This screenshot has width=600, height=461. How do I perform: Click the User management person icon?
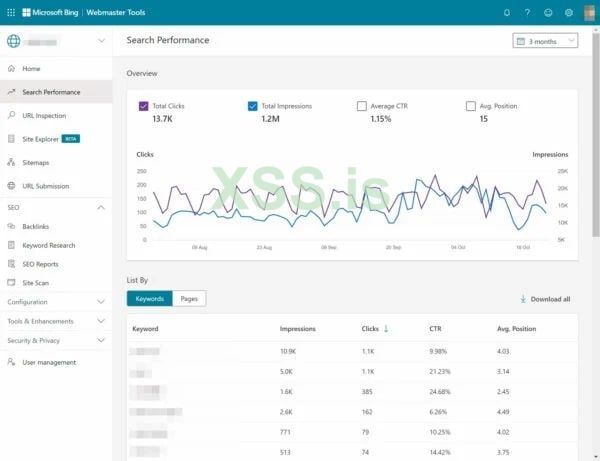(x=11, y=362)
